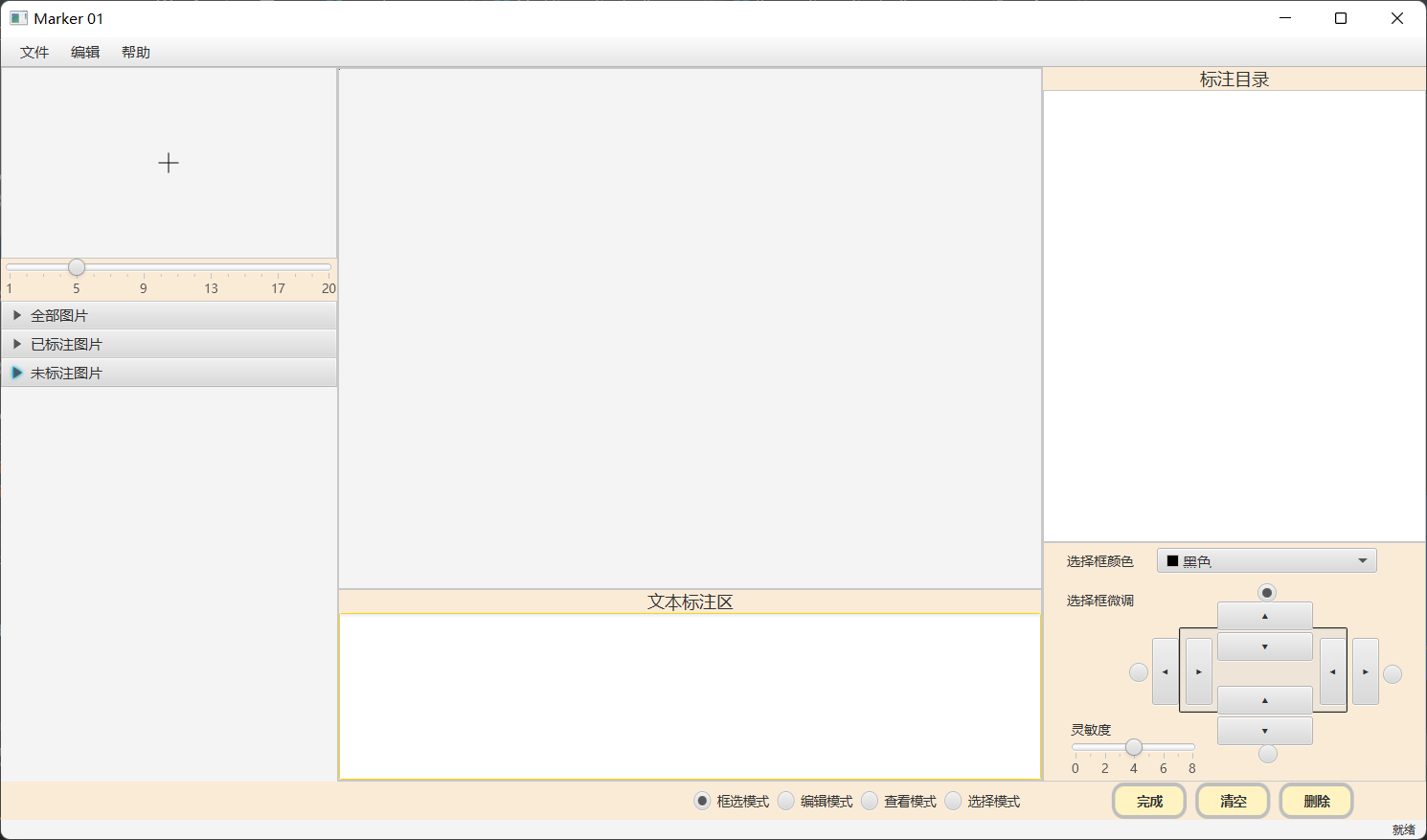
Task: Click the black color swatch in the color dropdown
Action: coord(1172,561)
